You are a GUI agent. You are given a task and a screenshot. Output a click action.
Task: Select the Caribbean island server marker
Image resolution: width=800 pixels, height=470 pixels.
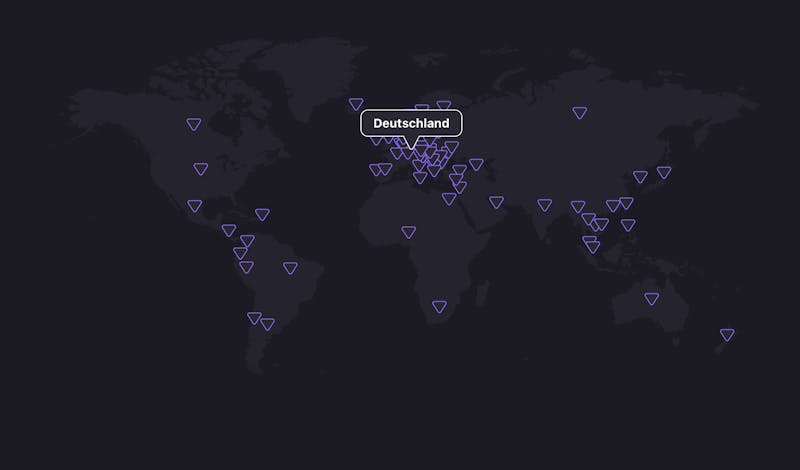pyautogui.click(x=262, y=214)
